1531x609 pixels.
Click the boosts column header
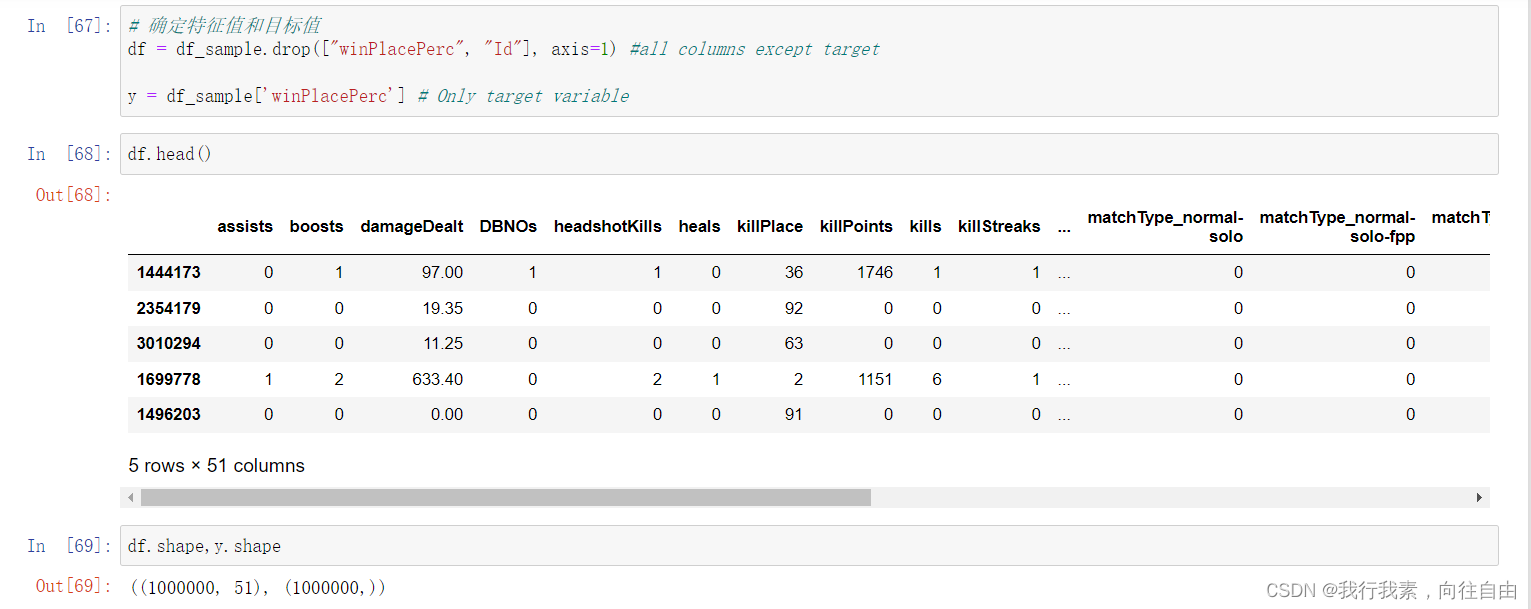[317, 226]
